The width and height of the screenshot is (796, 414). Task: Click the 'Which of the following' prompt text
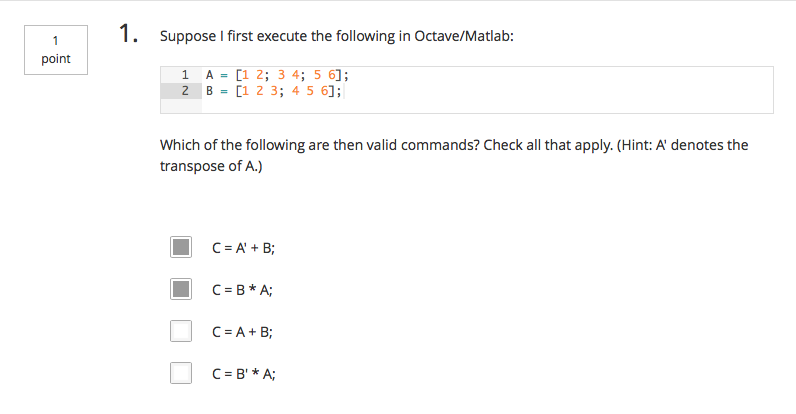(x=454, y=145)
